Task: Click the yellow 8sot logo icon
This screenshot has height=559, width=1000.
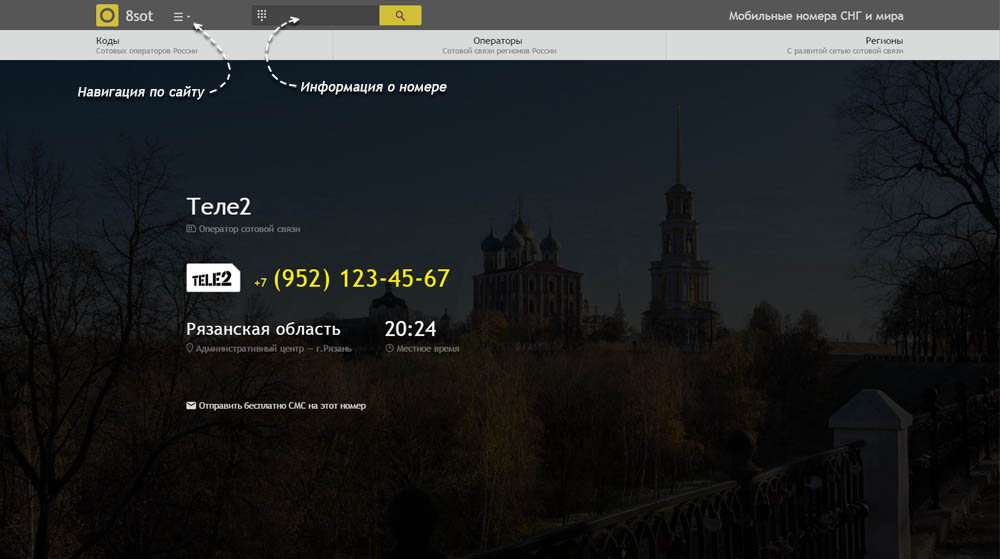Action: (x=107, y=15)
